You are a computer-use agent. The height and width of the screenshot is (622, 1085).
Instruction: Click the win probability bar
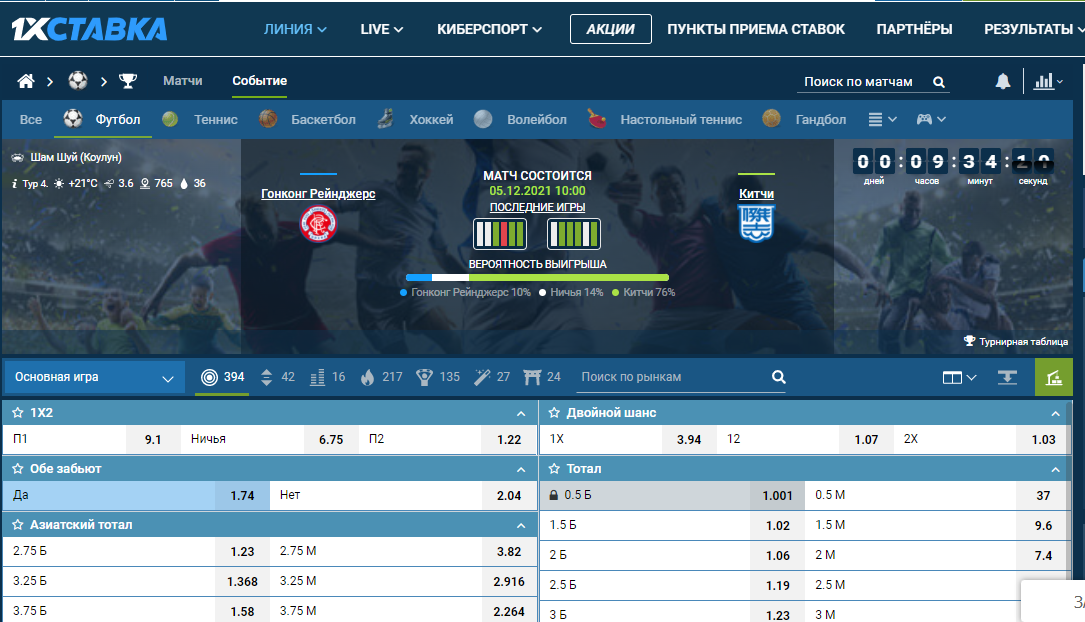pyautogui.click(x=537, y=278)
